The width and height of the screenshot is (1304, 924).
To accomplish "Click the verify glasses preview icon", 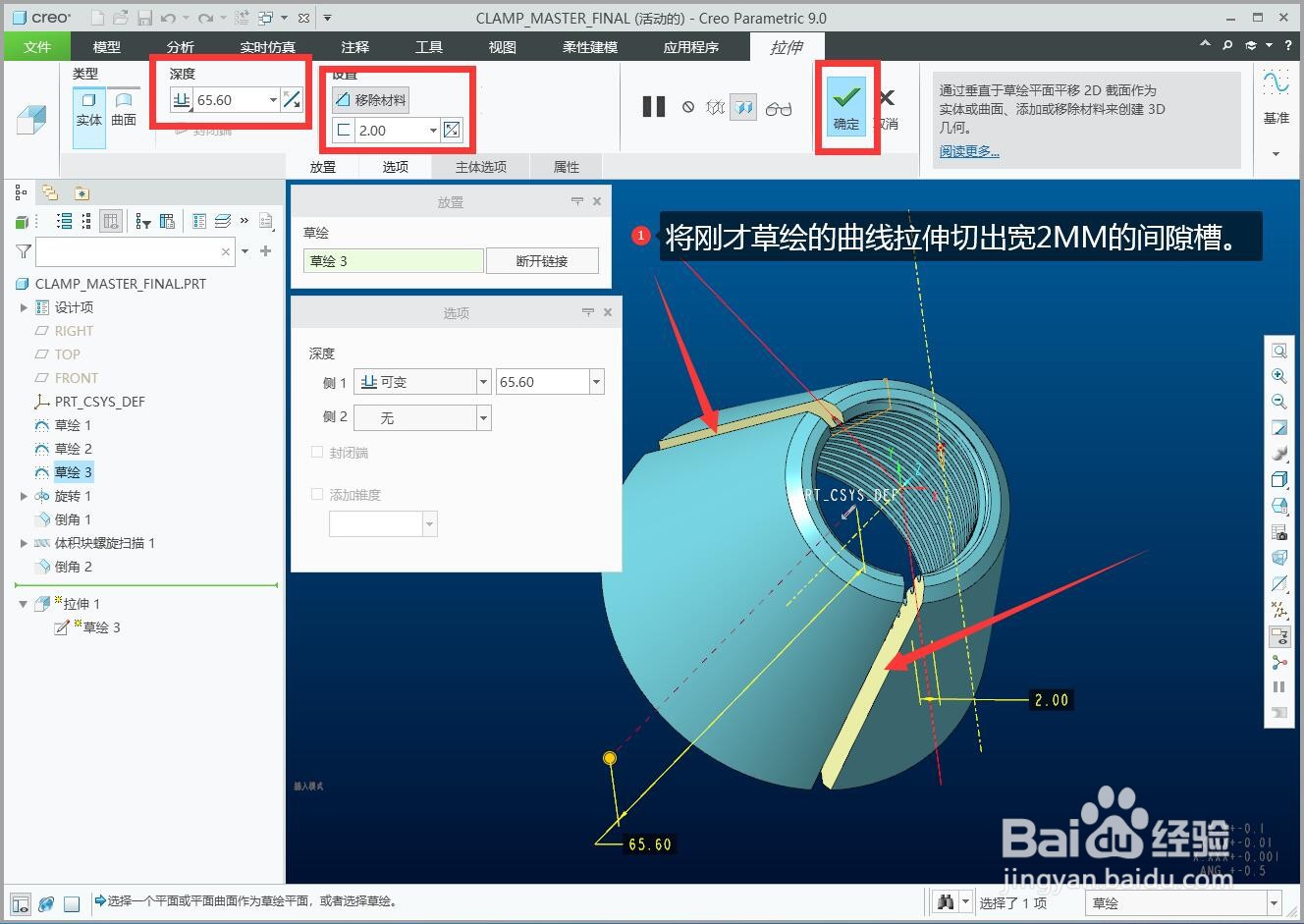I will pyautogui.click(x=779, y=108).
